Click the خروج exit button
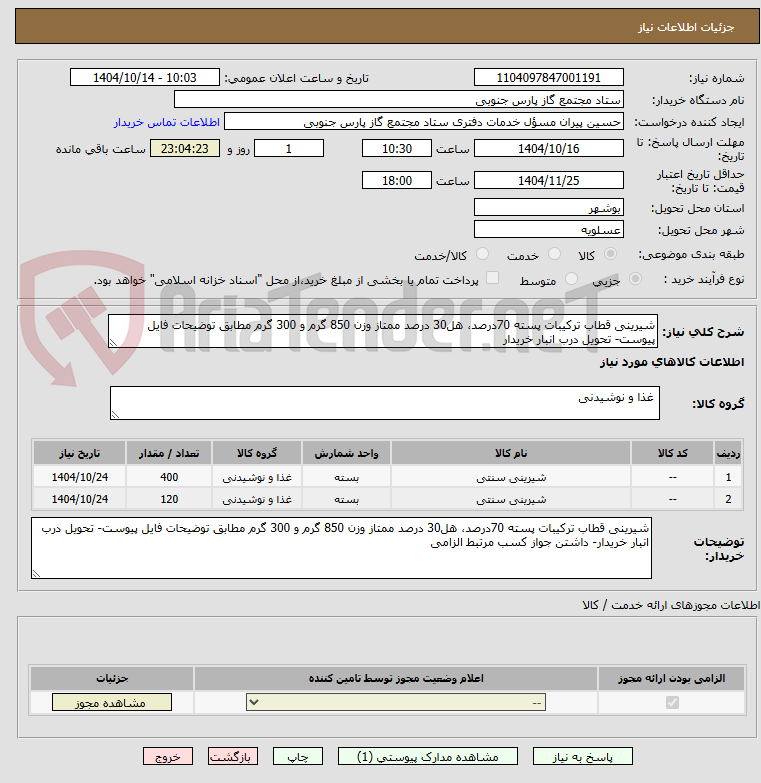761x783 pixels. (168, 756)
